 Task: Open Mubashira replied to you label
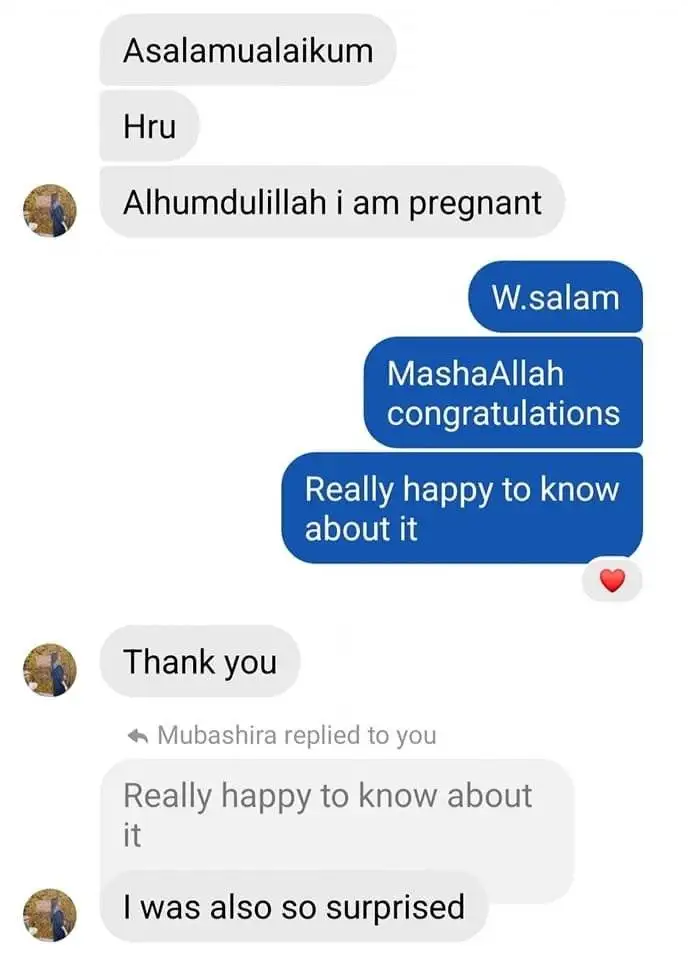(282, 735)
